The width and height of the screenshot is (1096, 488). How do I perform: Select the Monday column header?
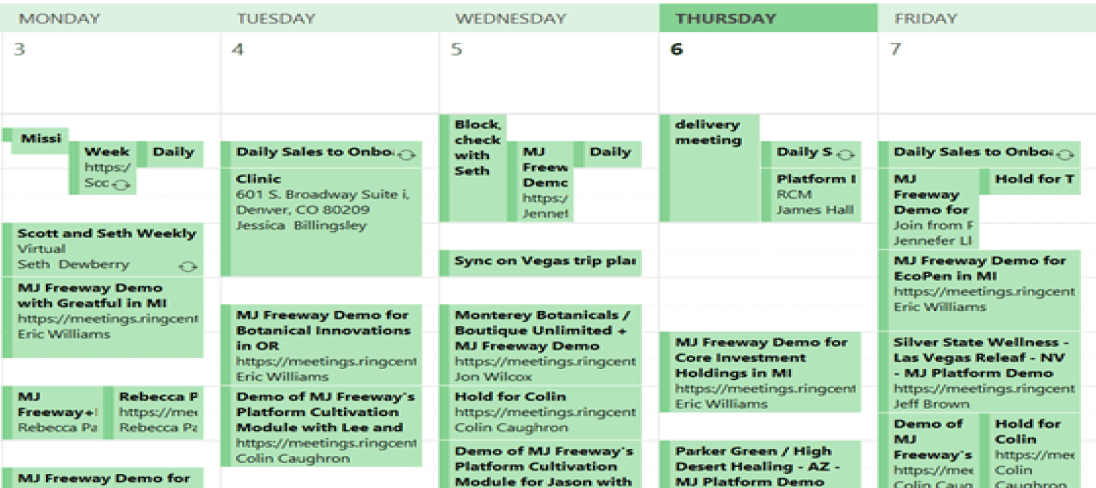point(110,18)
